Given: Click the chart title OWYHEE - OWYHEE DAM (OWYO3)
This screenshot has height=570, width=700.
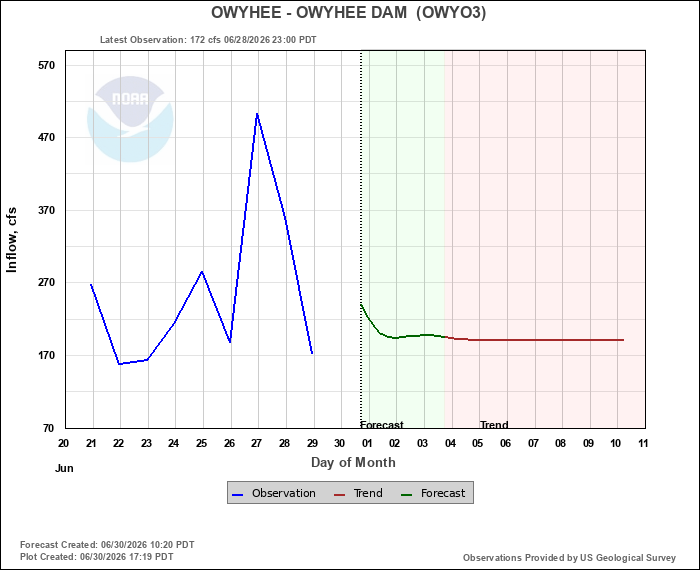Looking at the screenshot, I should coord(348,12).
